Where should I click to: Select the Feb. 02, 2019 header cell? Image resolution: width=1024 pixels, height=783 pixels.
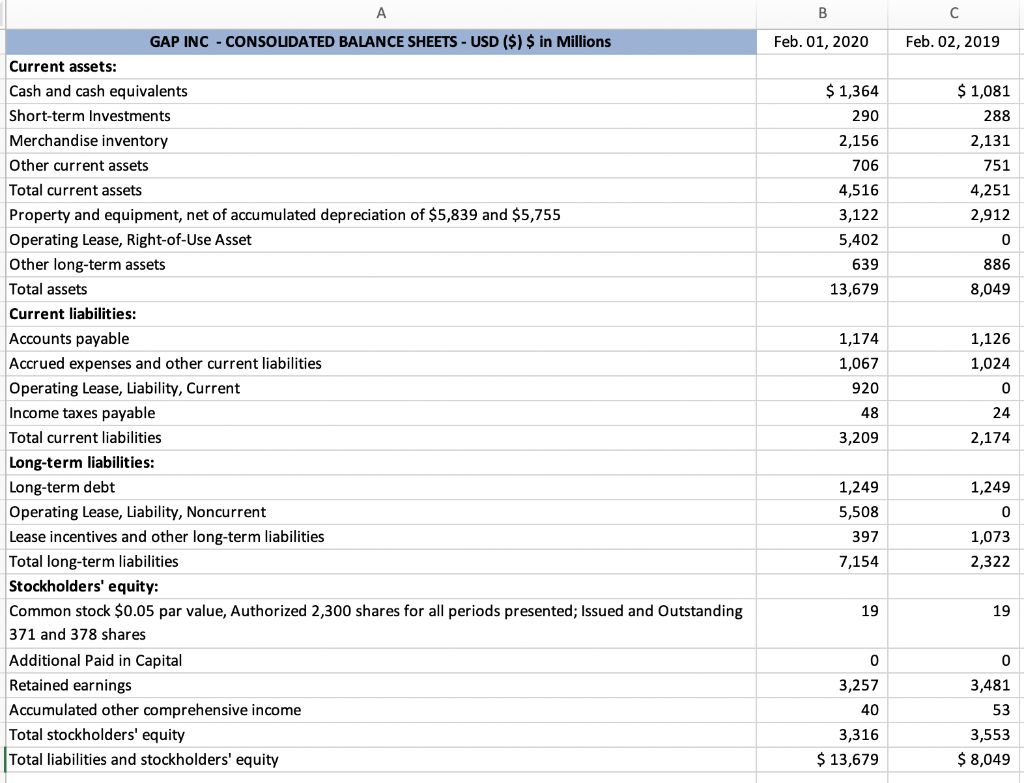coord(954,41)
